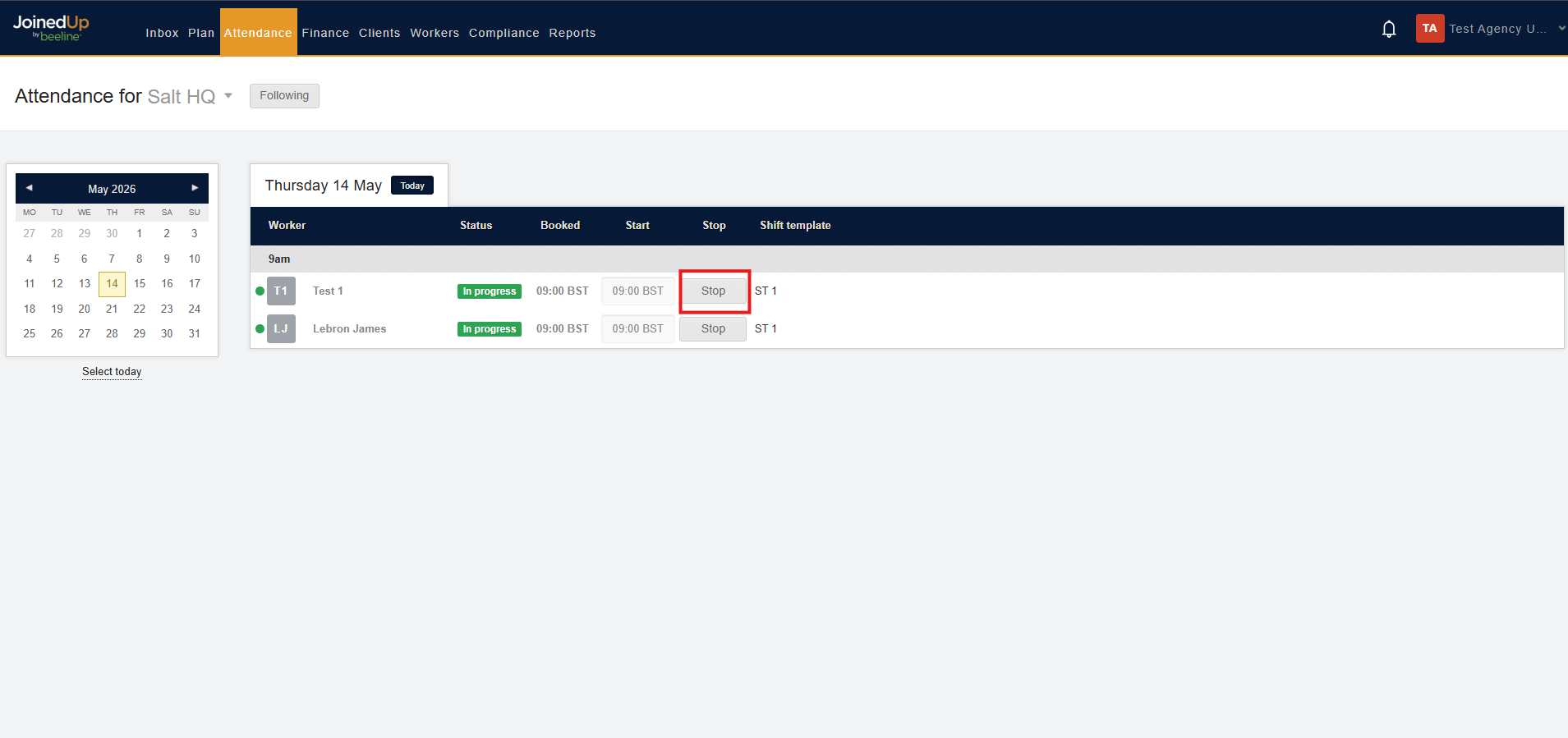
Task: Click the TA user avatar badge
Action: coord(1430,29)
